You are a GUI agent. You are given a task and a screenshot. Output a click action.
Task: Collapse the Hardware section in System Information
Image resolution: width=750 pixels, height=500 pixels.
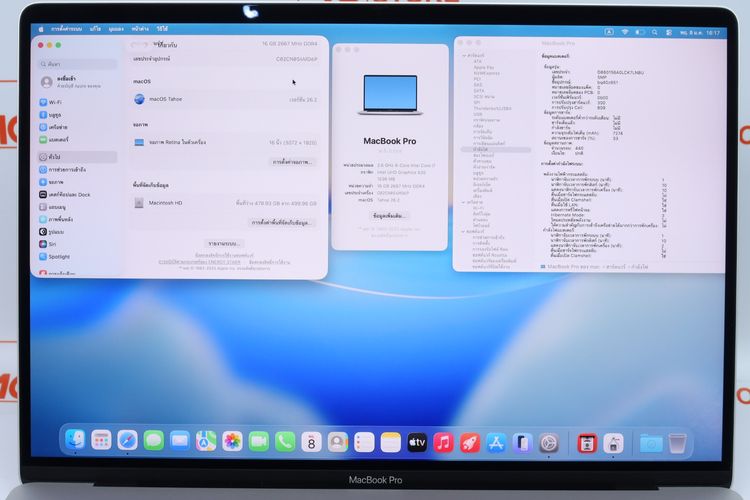(464, 56)
